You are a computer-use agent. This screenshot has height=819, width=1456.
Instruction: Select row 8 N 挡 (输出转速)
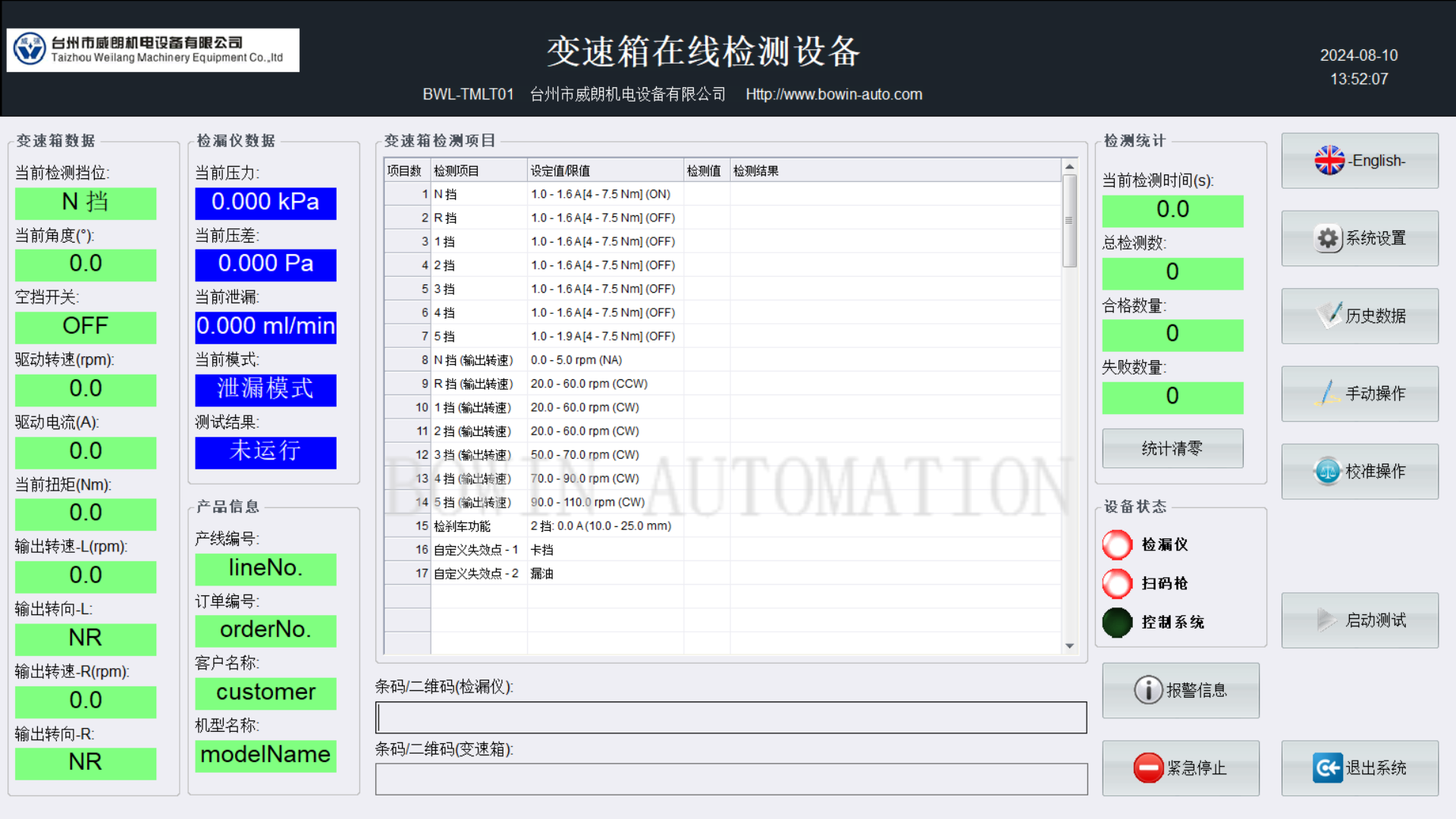(722, 360)
